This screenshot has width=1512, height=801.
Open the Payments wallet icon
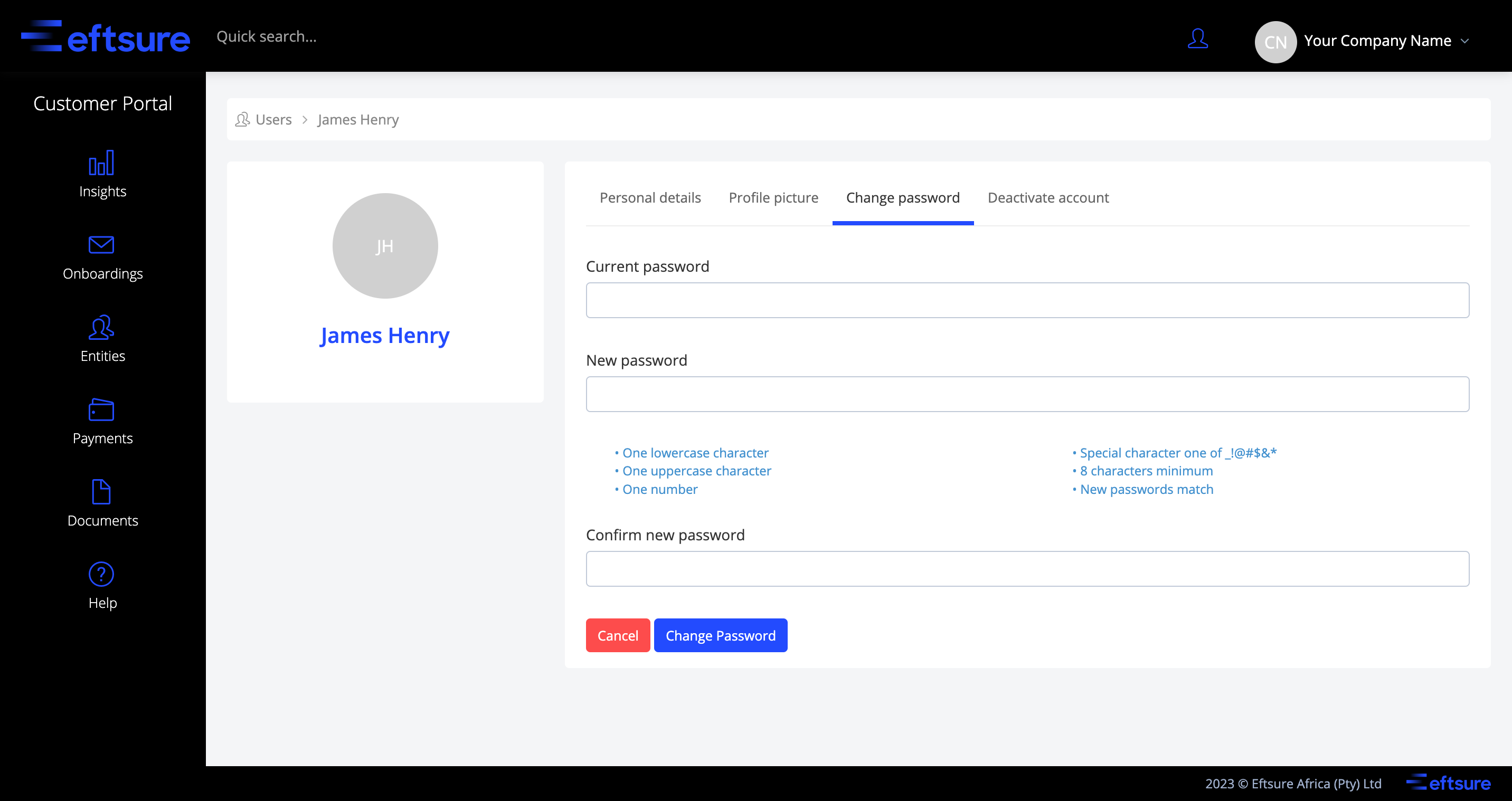pos(101,409)
